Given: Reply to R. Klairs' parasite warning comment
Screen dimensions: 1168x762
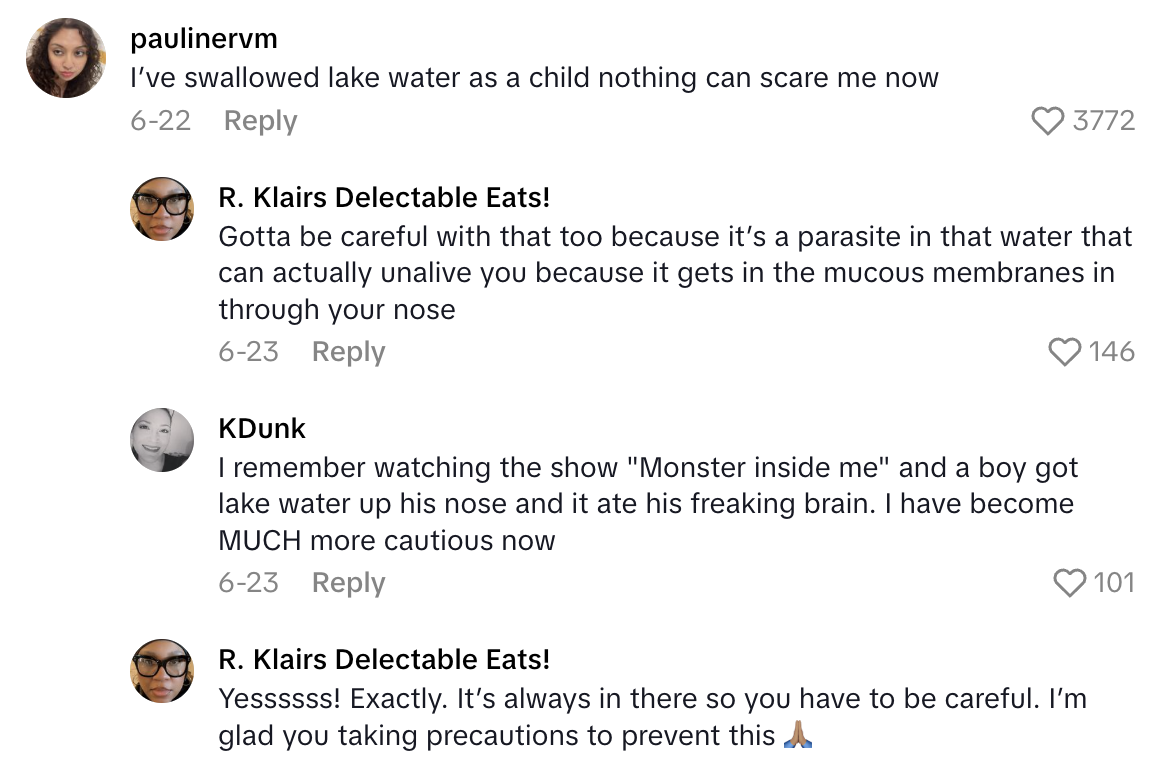Looking at the screenshot, I should [347, 351].
